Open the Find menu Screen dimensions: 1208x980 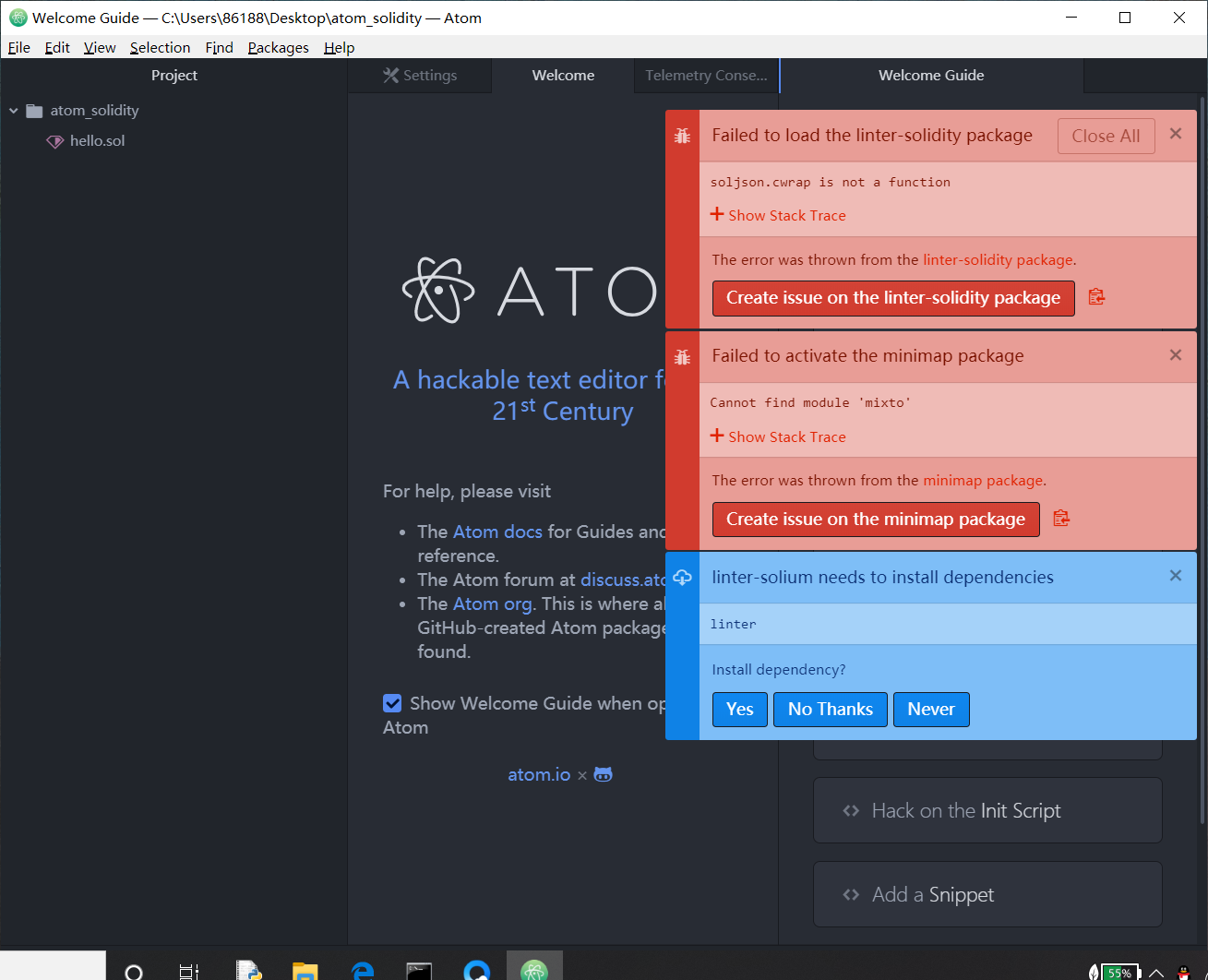click(x=219, y=48)
